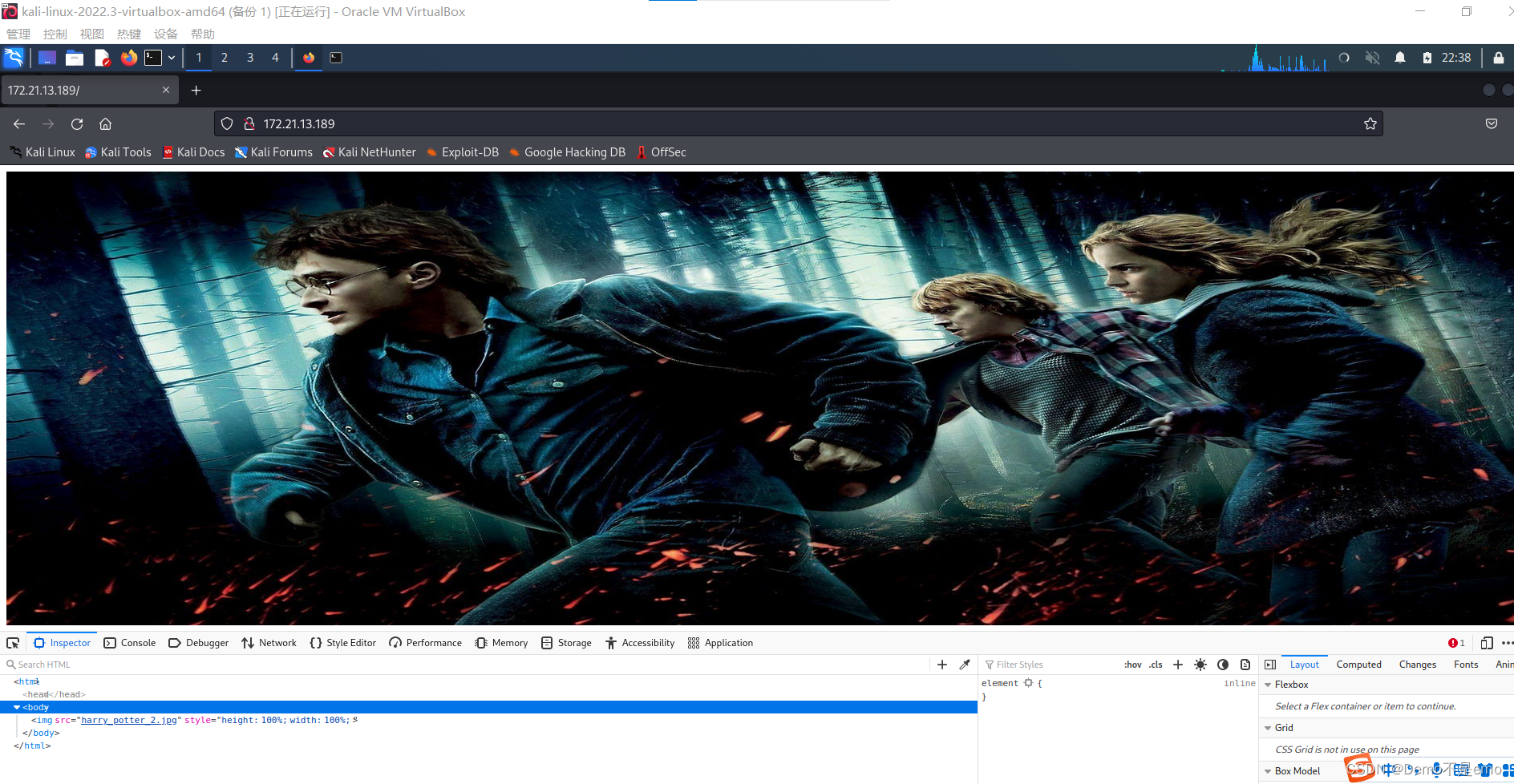Toggle dark color scheme simulation
The height and width of the screenshot is (784, 1514).
click(1223, 665)
